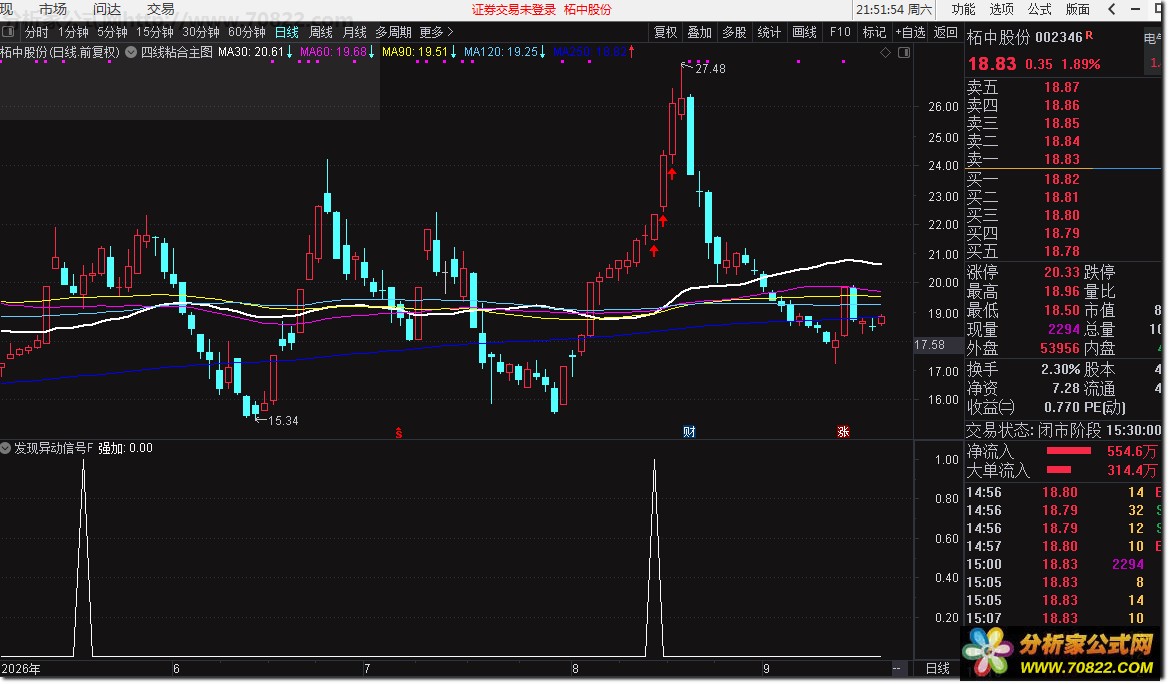Switch to the 周线 period tab

pyautogui.click(x=321, y=32)
